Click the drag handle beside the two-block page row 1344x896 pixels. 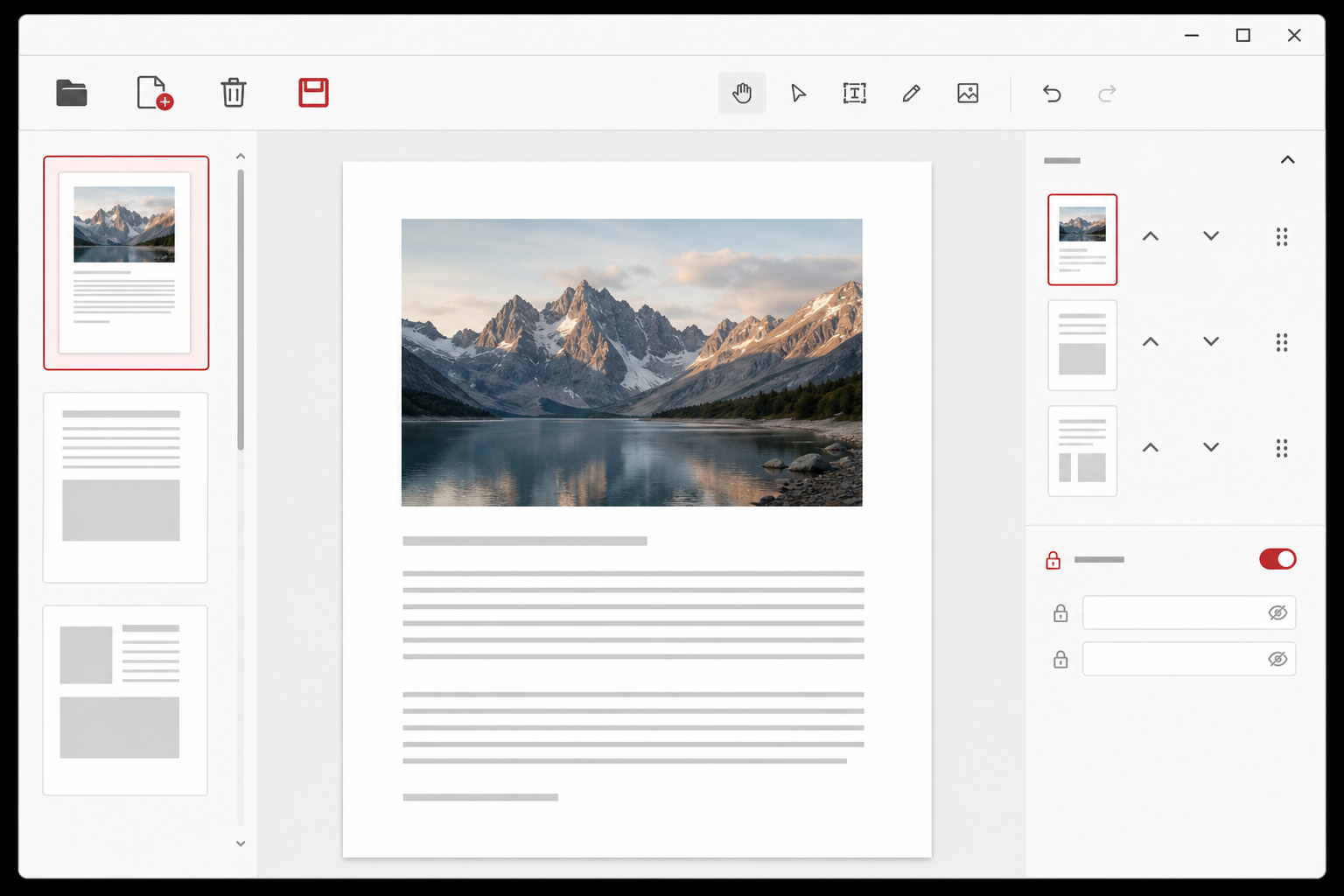click(1282, 449)
